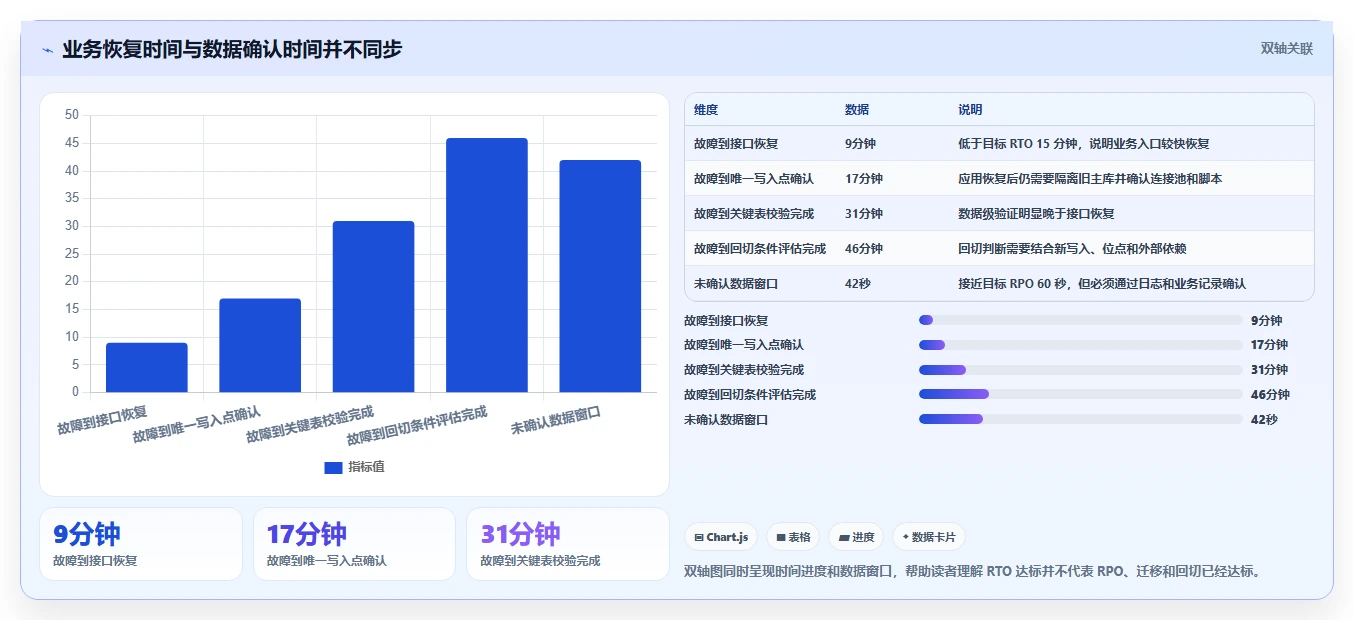The width and height of the screenshot is (1354, 620).
Task: Click the 表格 tag chip
Action: pos(793,537)
